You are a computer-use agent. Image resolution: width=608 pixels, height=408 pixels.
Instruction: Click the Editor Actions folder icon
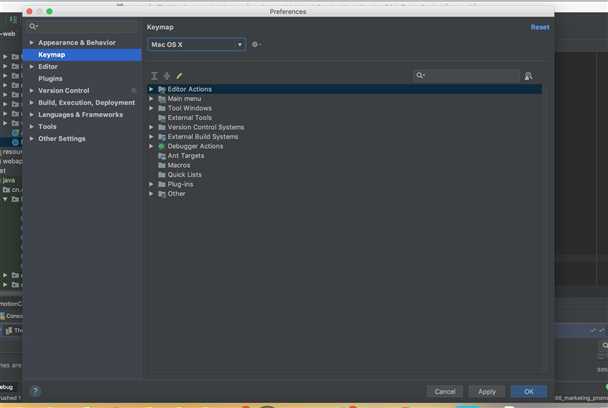point(162,90)
